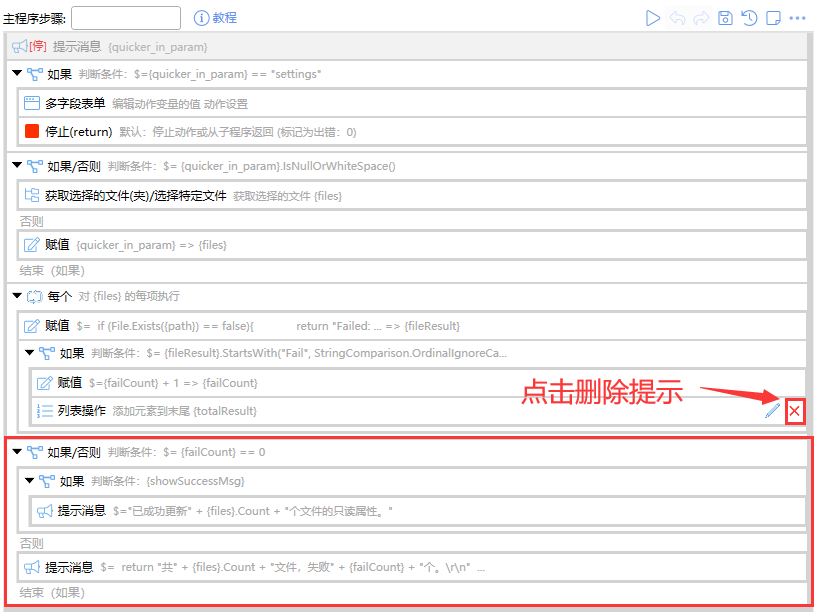
Task: Open the 教程 tutorial link
Action: pyautogui.click(x=215, y=18)
